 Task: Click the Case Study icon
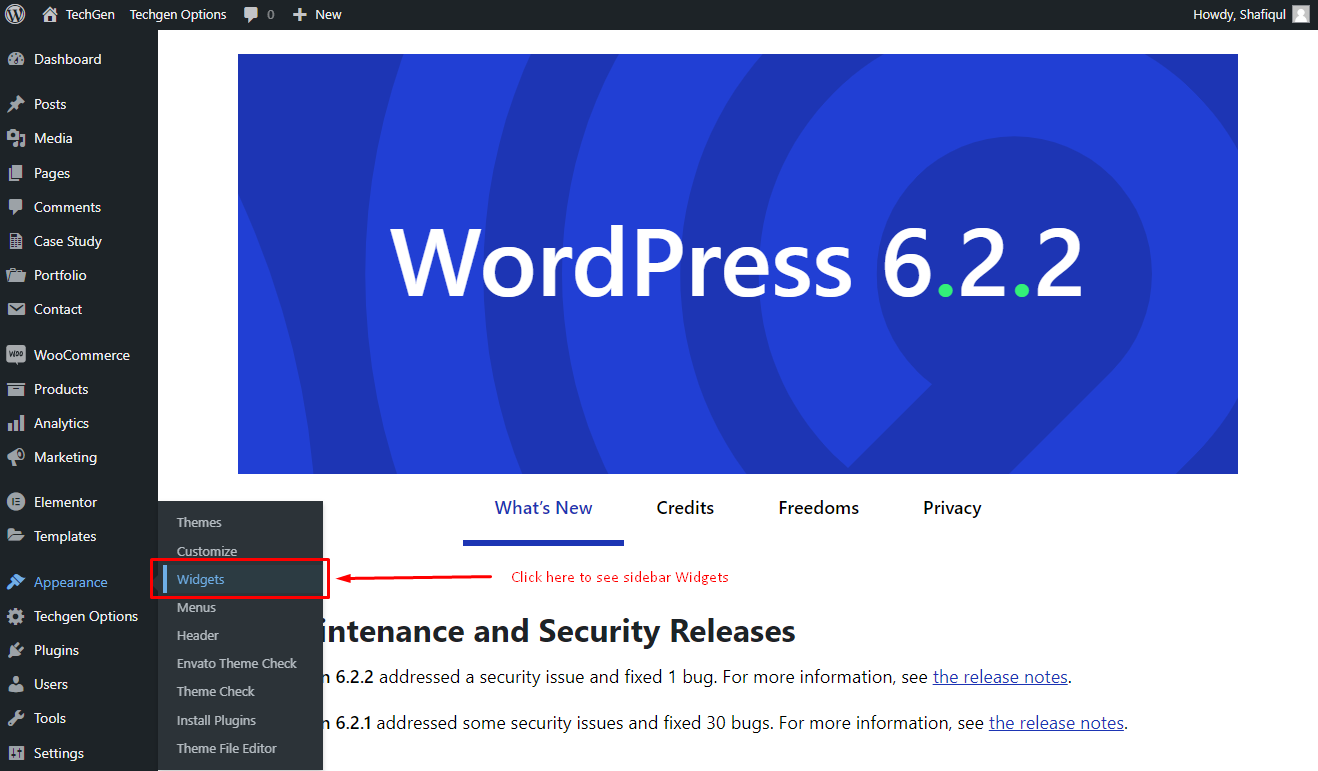(15, 241)
